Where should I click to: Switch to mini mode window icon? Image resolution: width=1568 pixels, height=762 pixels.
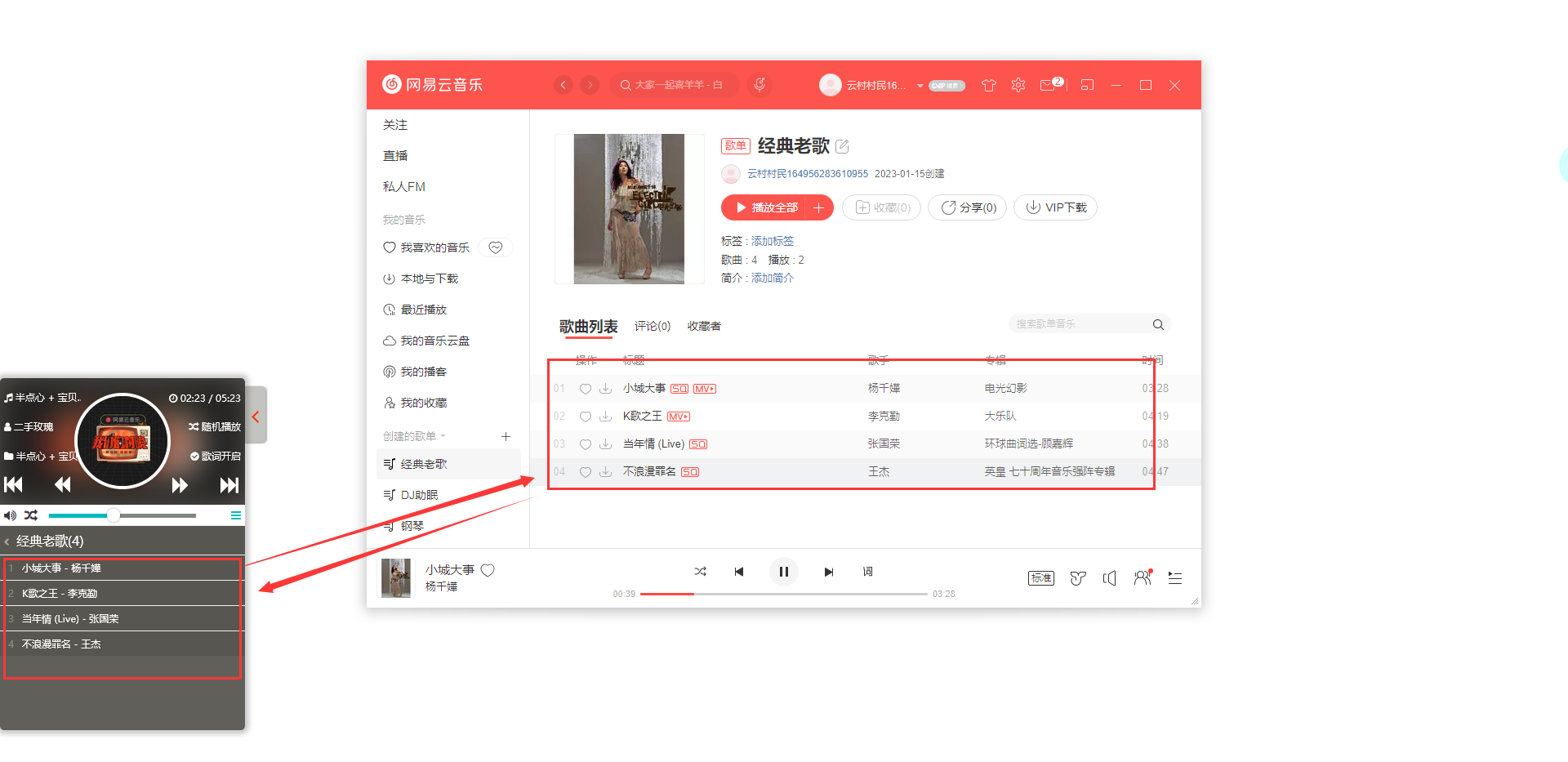click(1087, 85)
